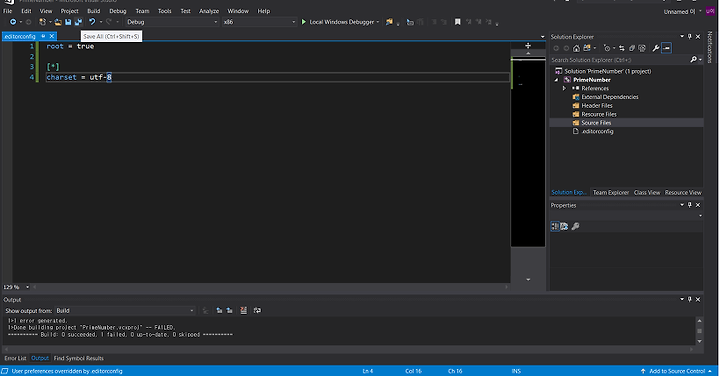Open Solution Explorer window options dropdown
The image size is (720, 376).
click(x=682, y=36)
